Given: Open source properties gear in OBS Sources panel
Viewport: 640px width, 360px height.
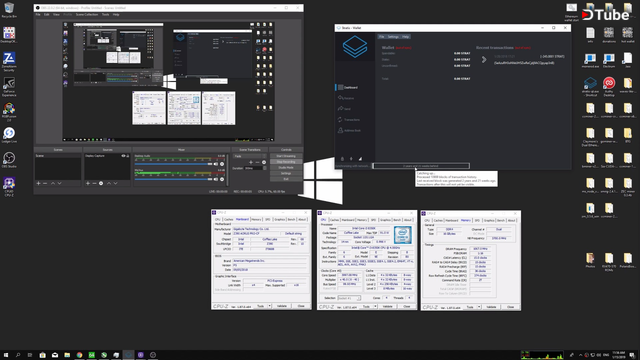Looking at the screenshot, I should (101, 183).
